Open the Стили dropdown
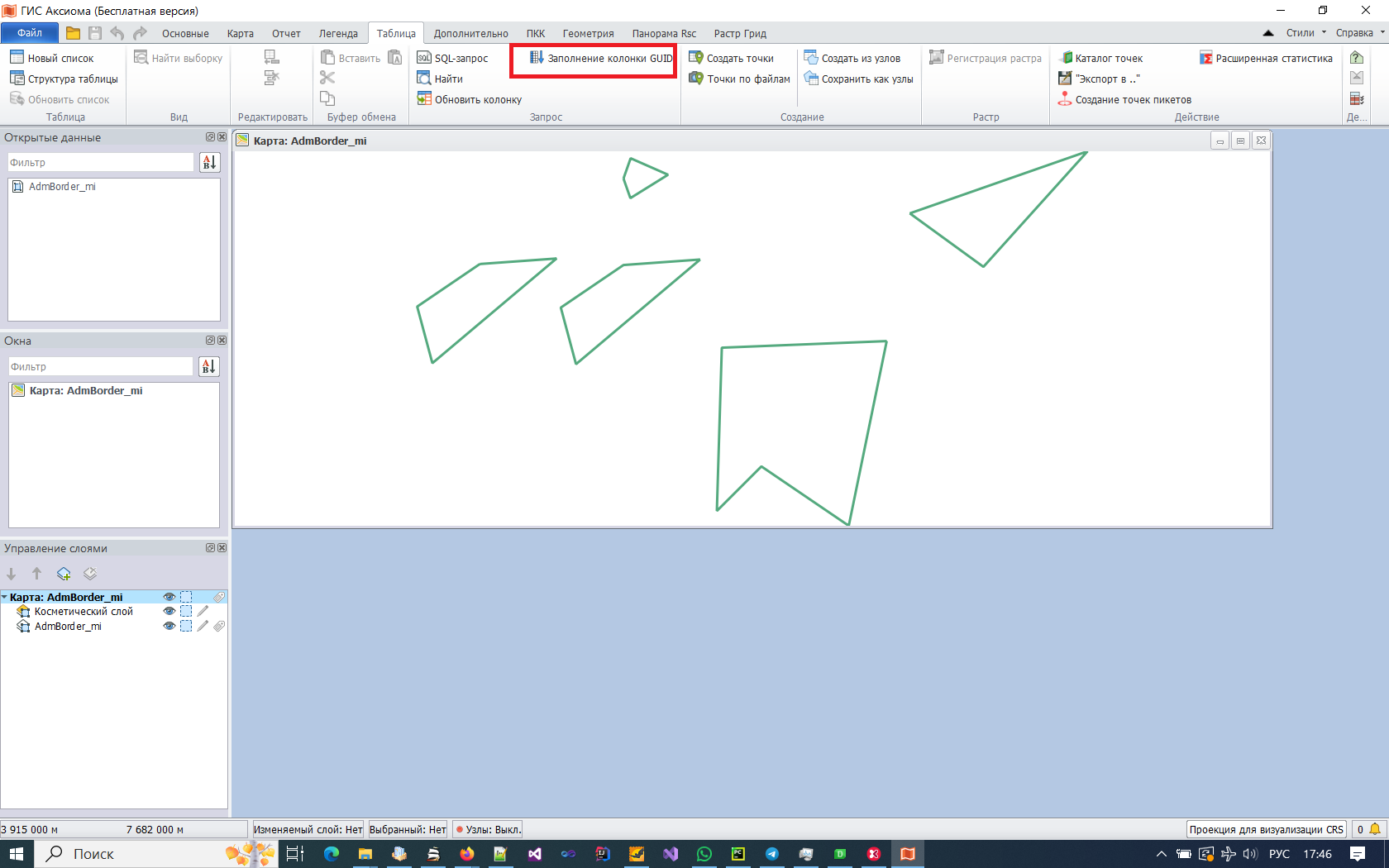Viewport: 1389px width, 868px height. [x=1305, y=33]
